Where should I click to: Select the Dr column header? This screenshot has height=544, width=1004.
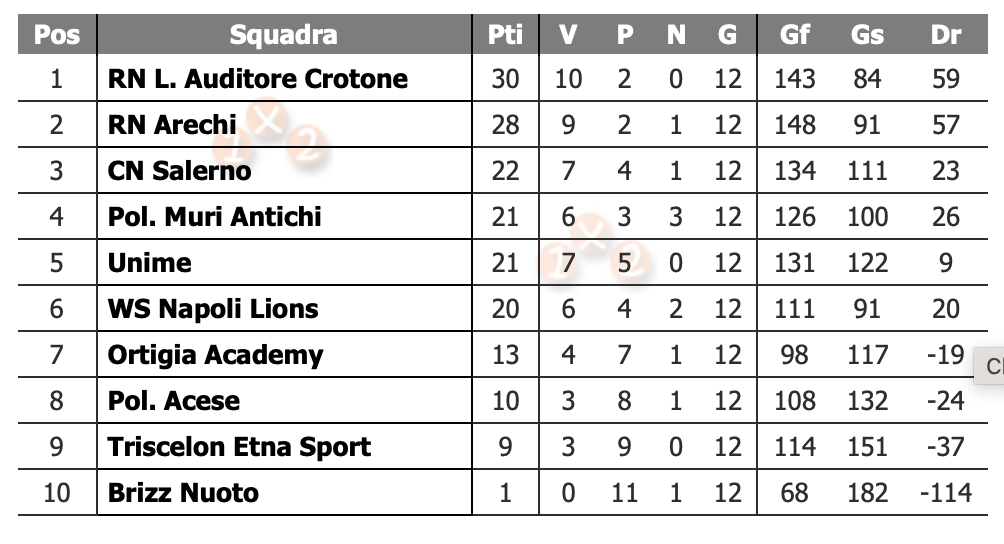(945, 35)
